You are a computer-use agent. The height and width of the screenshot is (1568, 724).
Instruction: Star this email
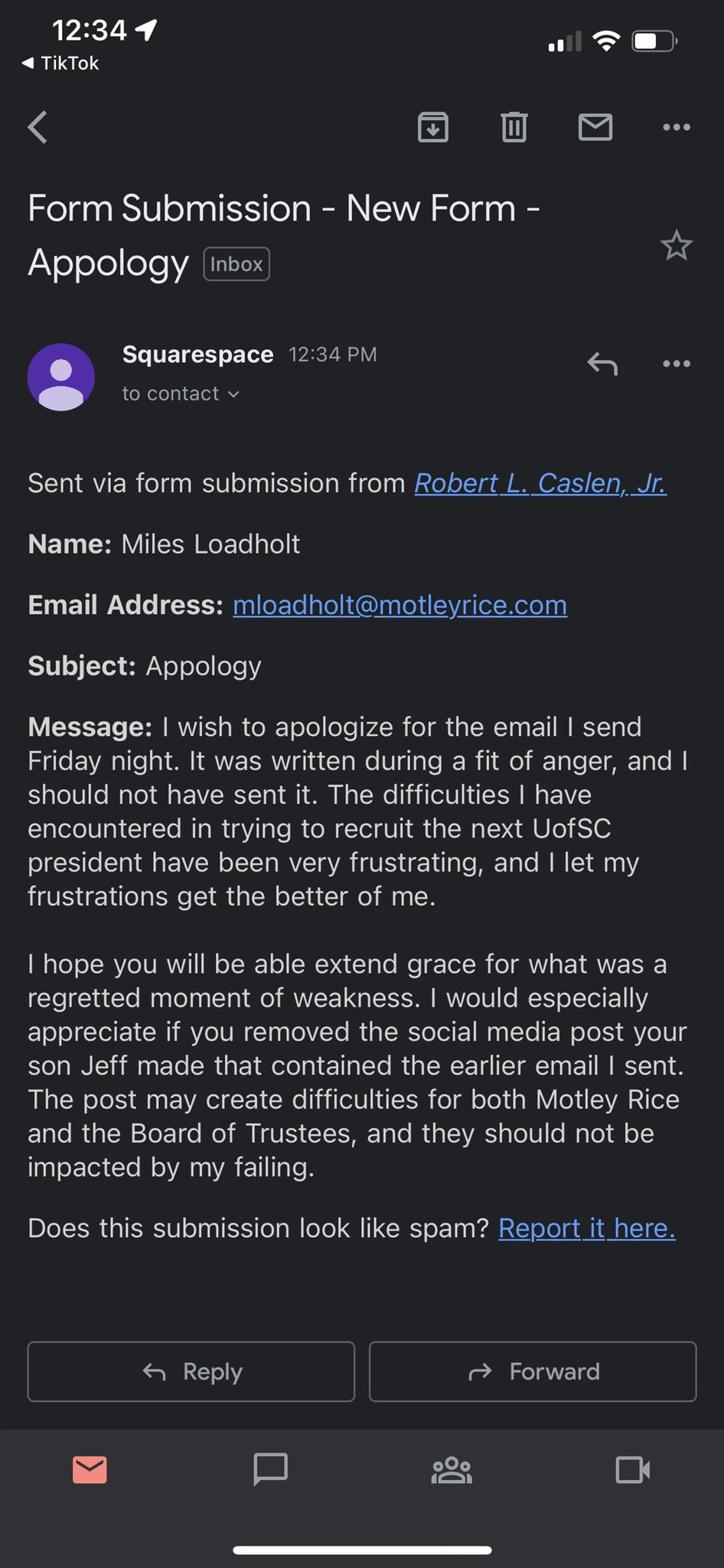click(x=677, y=246)
